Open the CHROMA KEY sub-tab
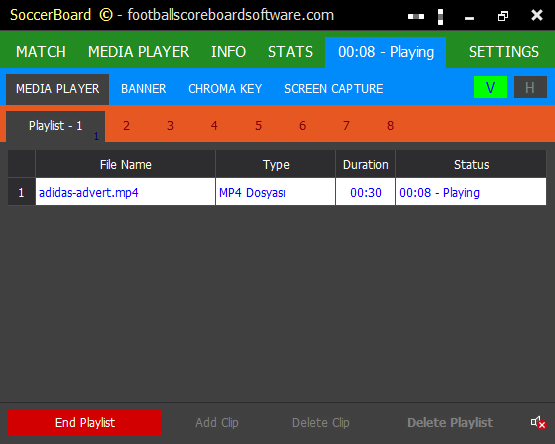The height and width of the screenshot is (444, 555). [x=225, y=89]
